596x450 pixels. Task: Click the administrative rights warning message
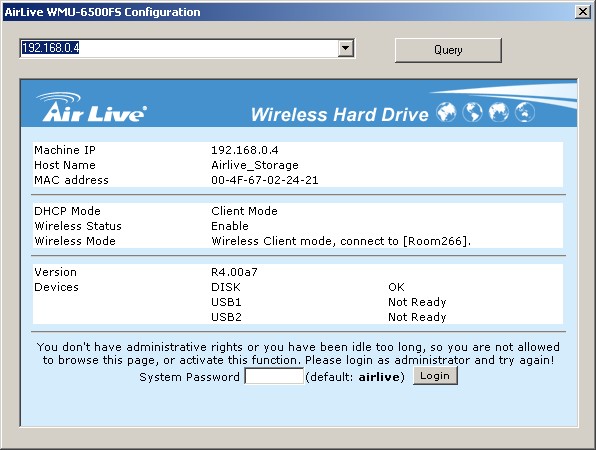pyautogui.click(x=298, y=353)
